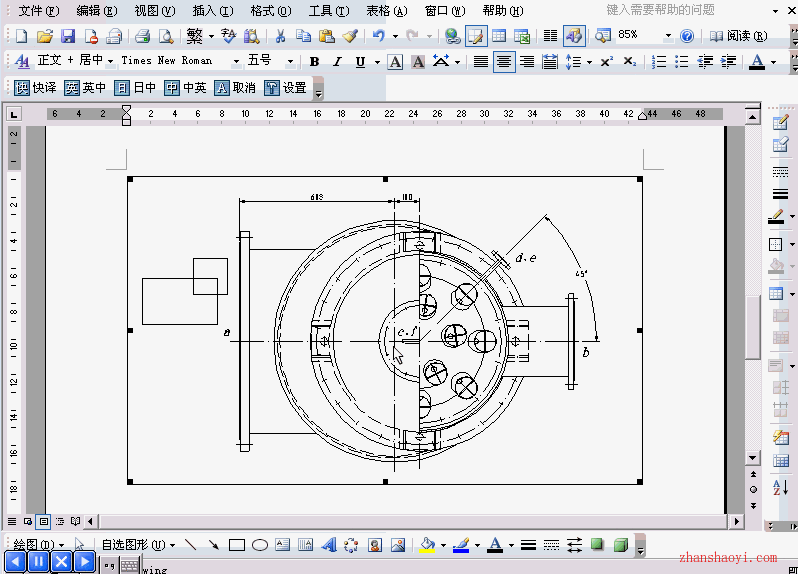Click the yellow Fill Color bucket

(x=428, y=545)
